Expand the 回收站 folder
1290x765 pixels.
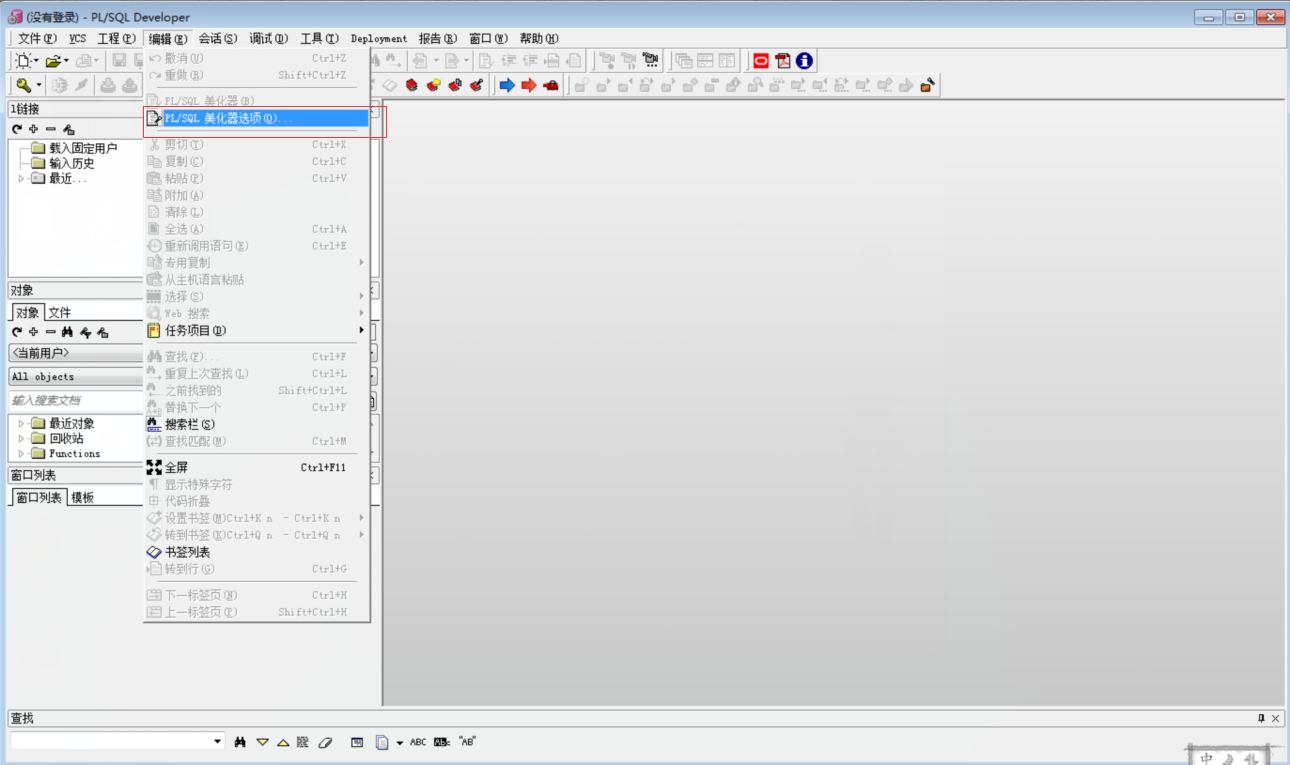click(22, 439)
